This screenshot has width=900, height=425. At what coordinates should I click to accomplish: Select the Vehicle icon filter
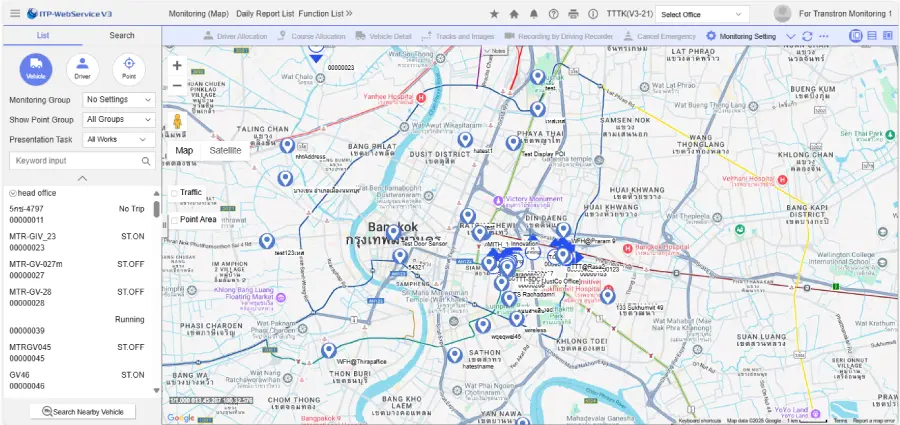tap(36, 69)
